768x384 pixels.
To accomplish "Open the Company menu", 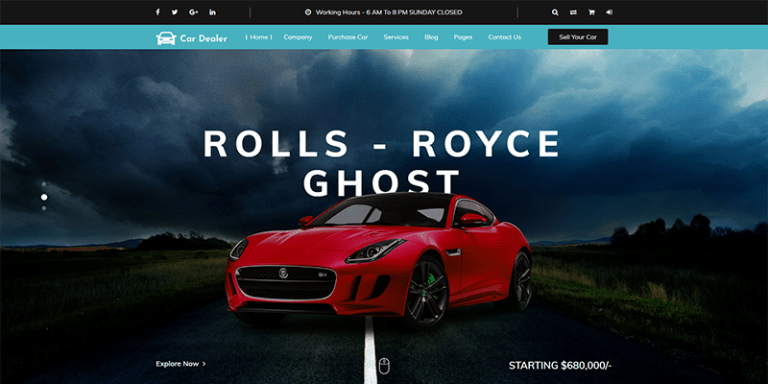I will [x=298, y=37].
